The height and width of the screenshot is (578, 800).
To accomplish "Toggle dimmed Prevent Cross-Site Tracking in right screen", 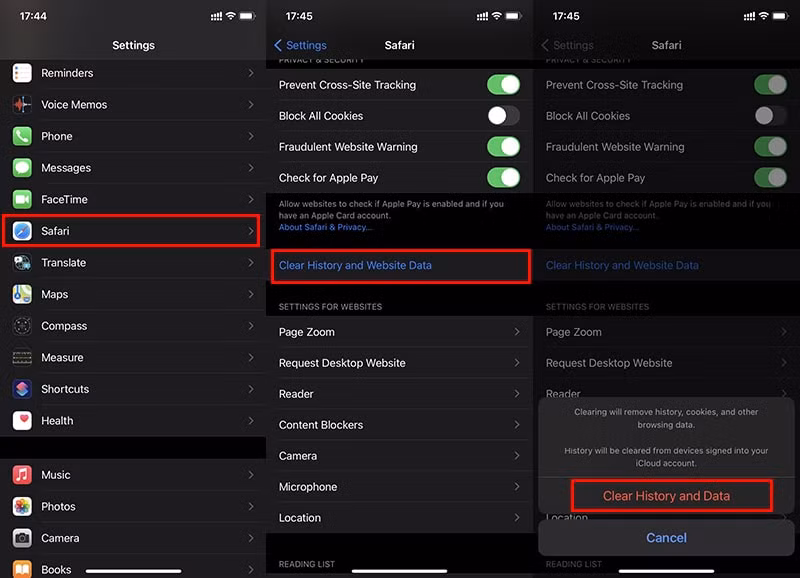I will (x=770, y=85).
